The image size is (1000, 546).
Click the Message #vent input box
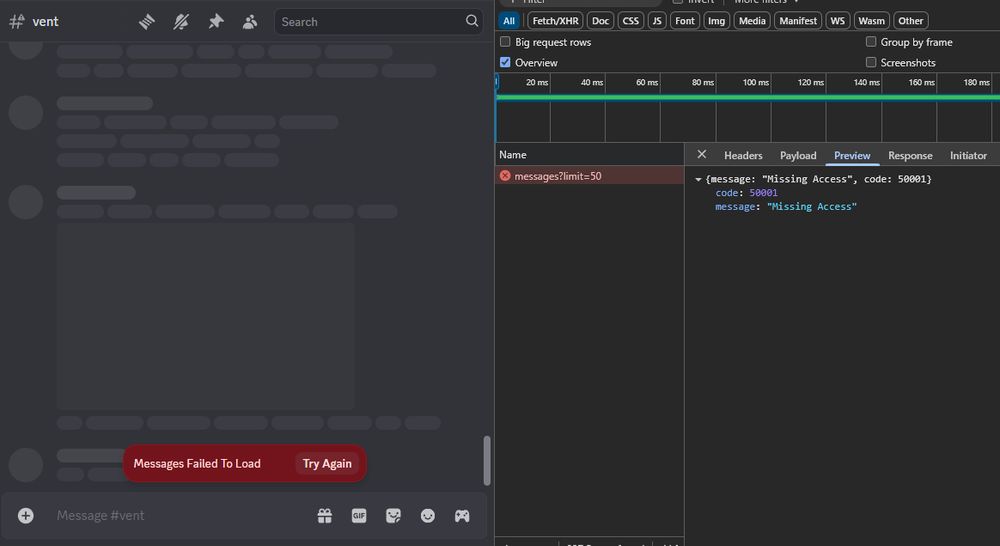tap(179, 515)
